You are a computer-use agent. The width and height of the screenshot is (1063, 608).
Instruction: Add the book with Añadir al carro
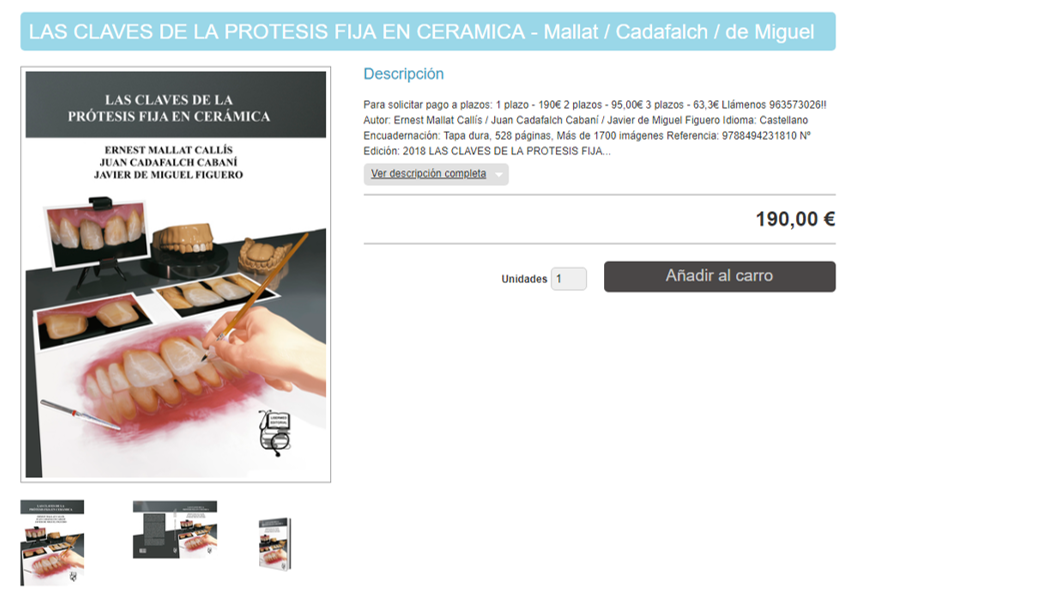pyautogui.click(x=719, y=277)
